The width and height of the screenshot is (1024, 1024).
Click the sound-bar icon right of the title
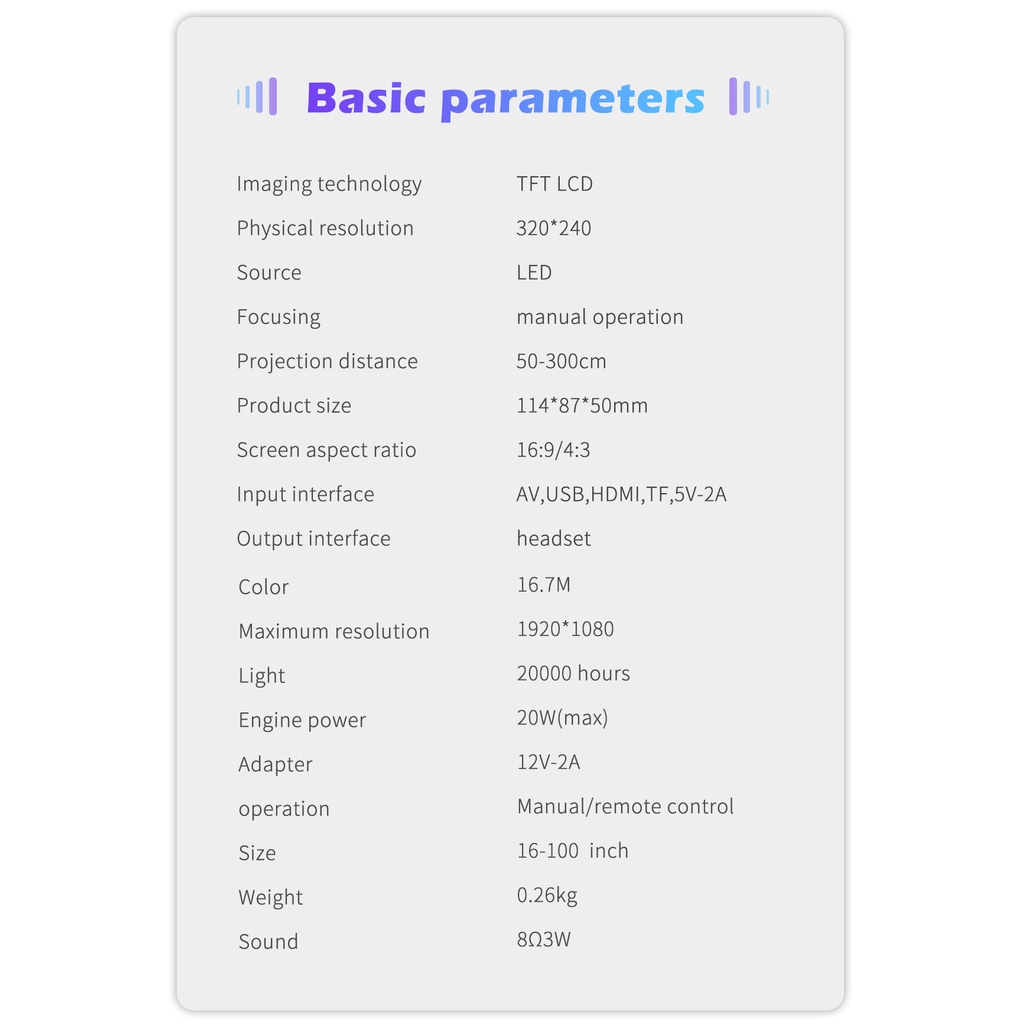(x=748, y=97)
